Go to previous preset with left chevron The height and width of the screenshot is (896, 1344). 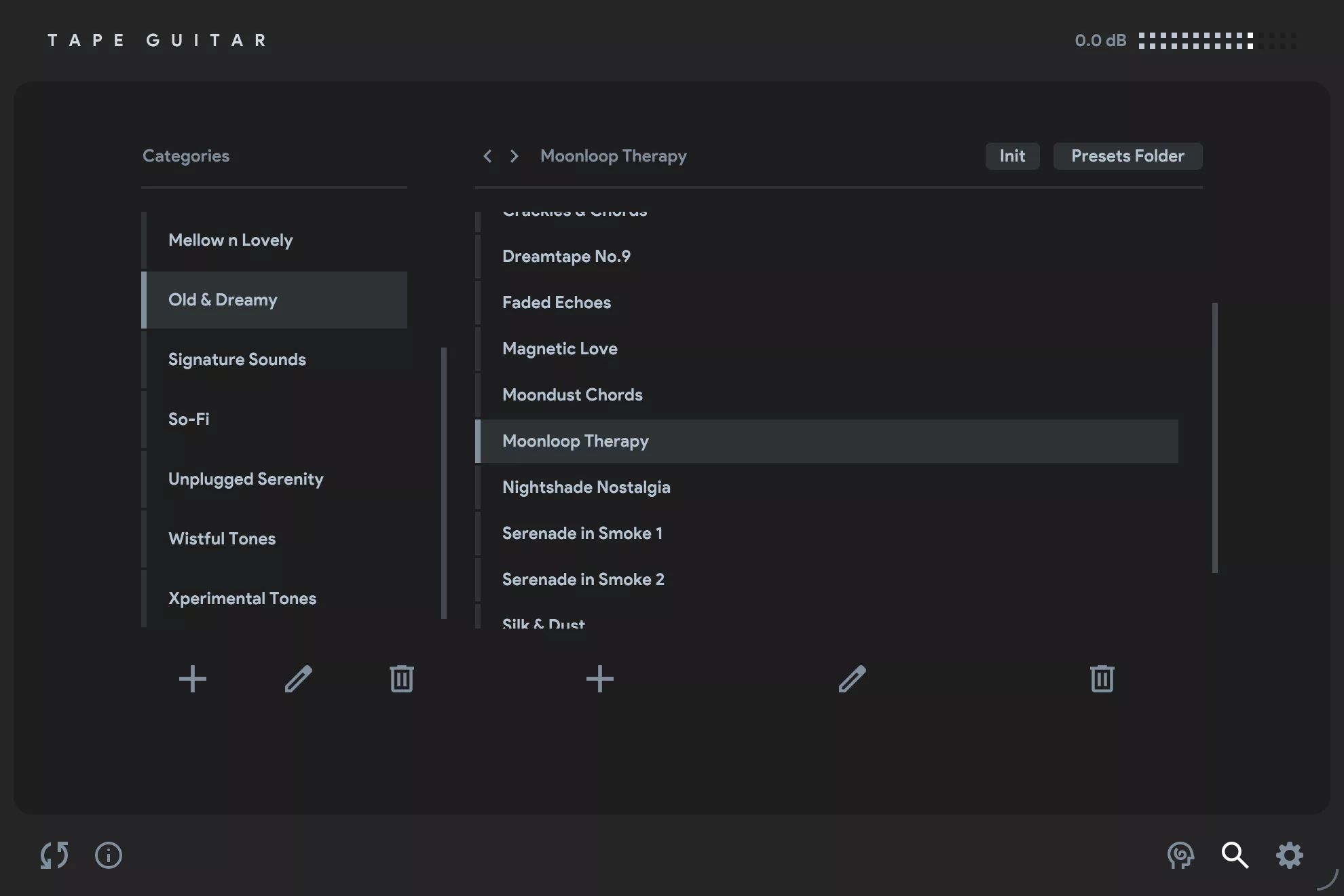coord(487,156)
